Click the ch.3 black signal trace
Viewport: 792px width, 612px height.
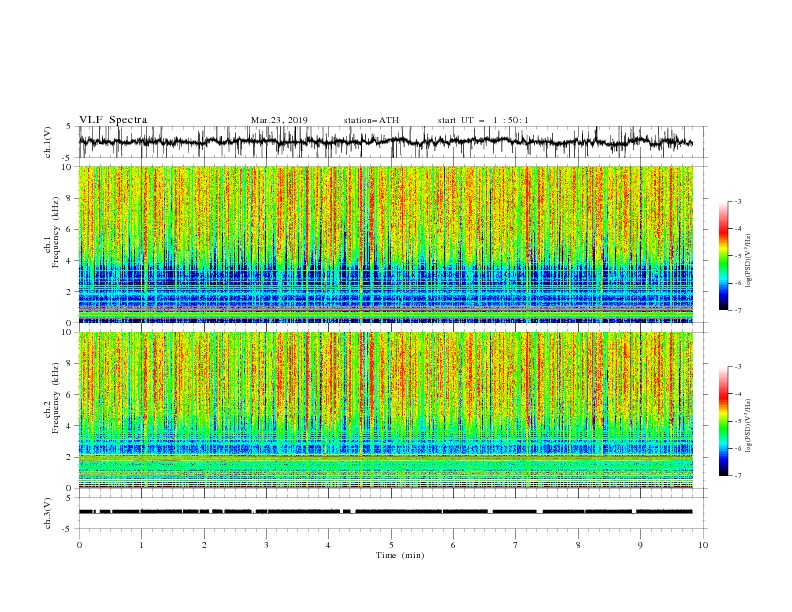click(385, 512)
